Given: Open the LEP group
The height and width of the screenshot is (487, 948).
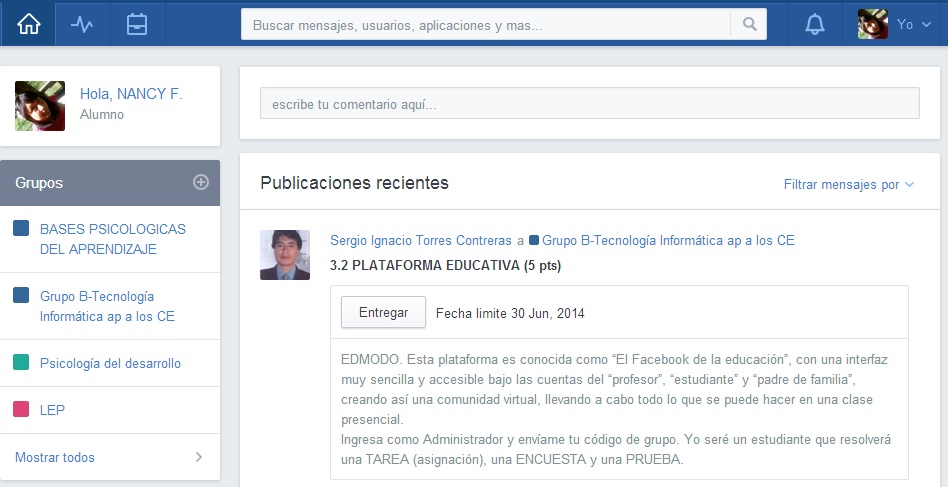Looking at the screenshot, I should click(52, 410).
